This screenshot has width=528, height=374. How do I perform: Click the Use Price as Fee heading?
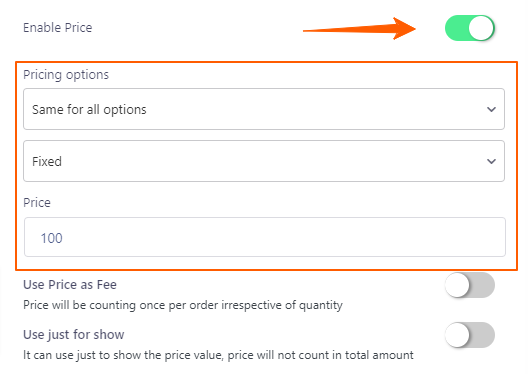pyautogui.click(x=70, y=285)
